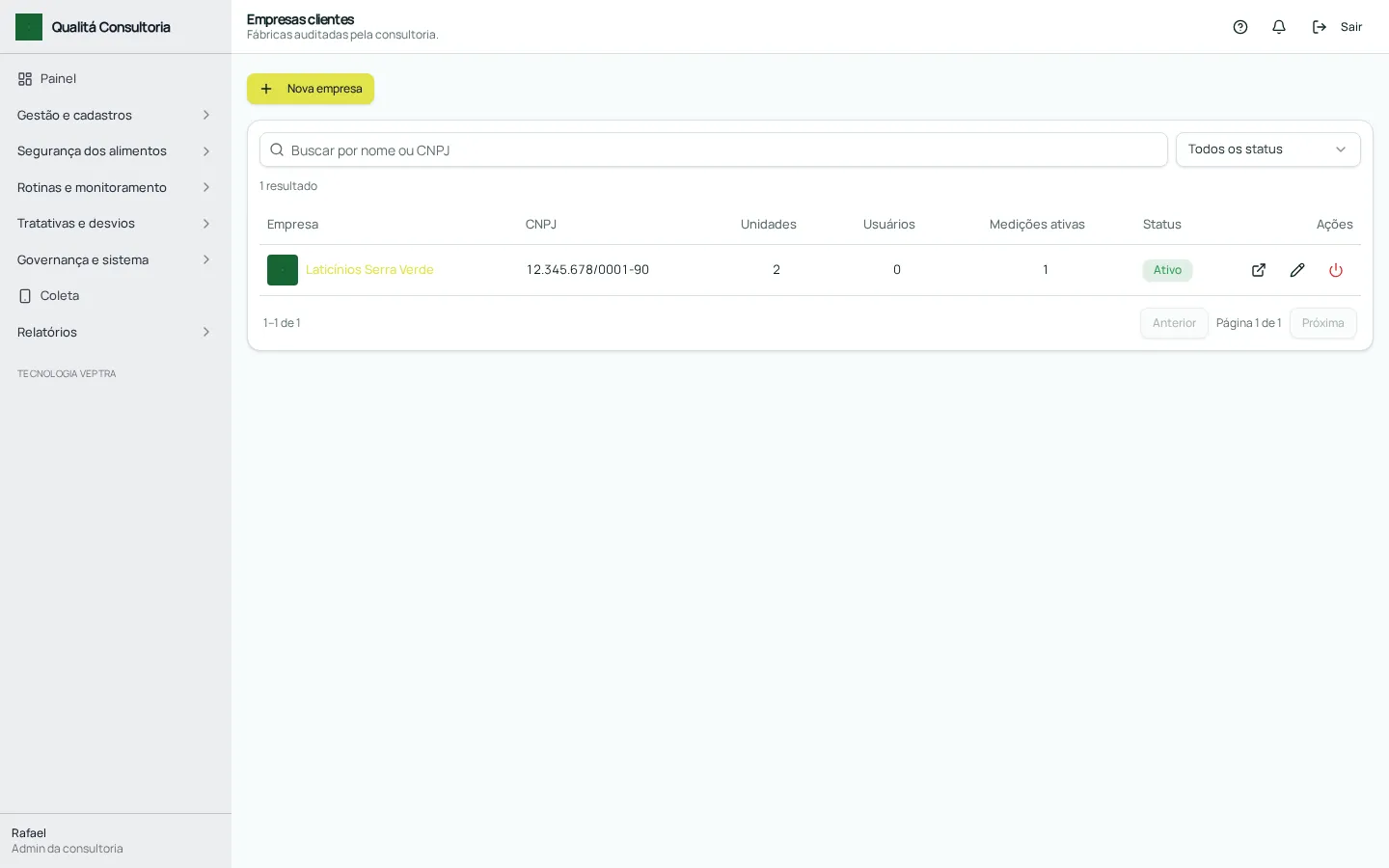
Task: Open Coleta in the sidebar
Action: 116,296
